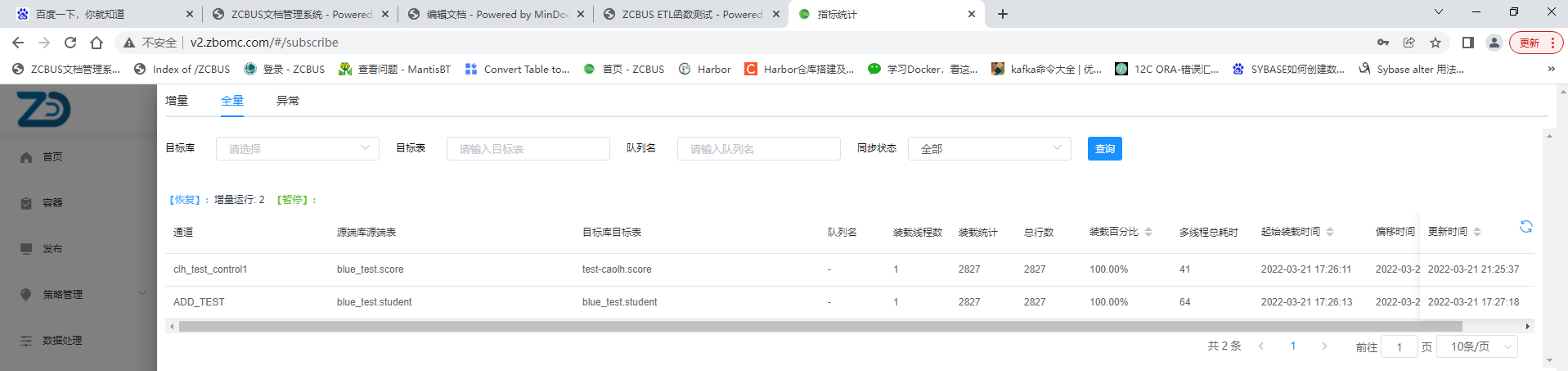This screenshot has height=371, width=1568.
Task: Open the 容器 sidebar item
Action: pos(52,203)
